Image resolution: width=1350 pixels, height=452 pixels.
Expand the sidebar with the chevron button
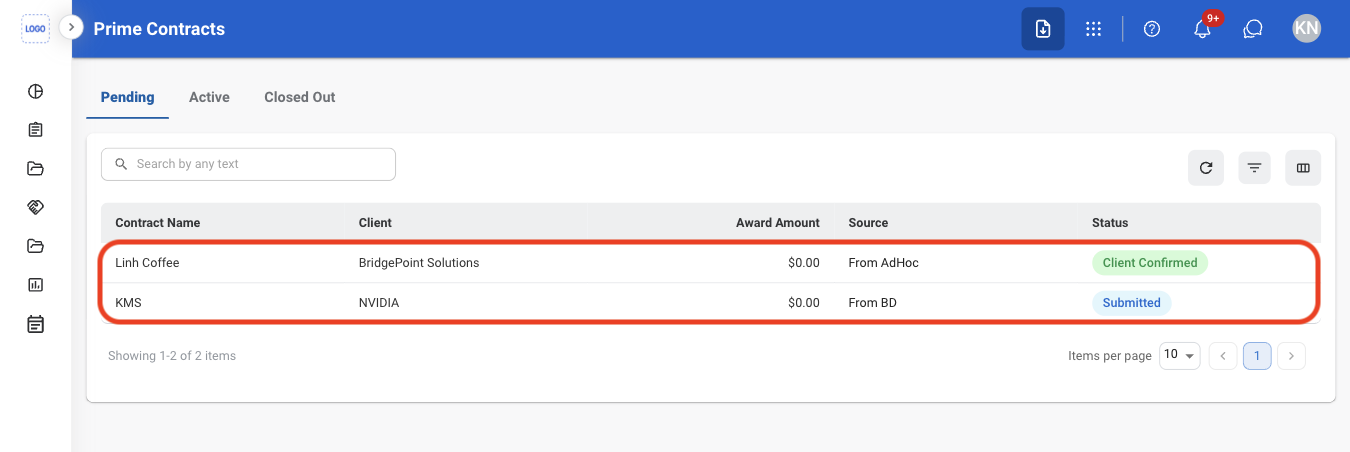click(71, 28)
